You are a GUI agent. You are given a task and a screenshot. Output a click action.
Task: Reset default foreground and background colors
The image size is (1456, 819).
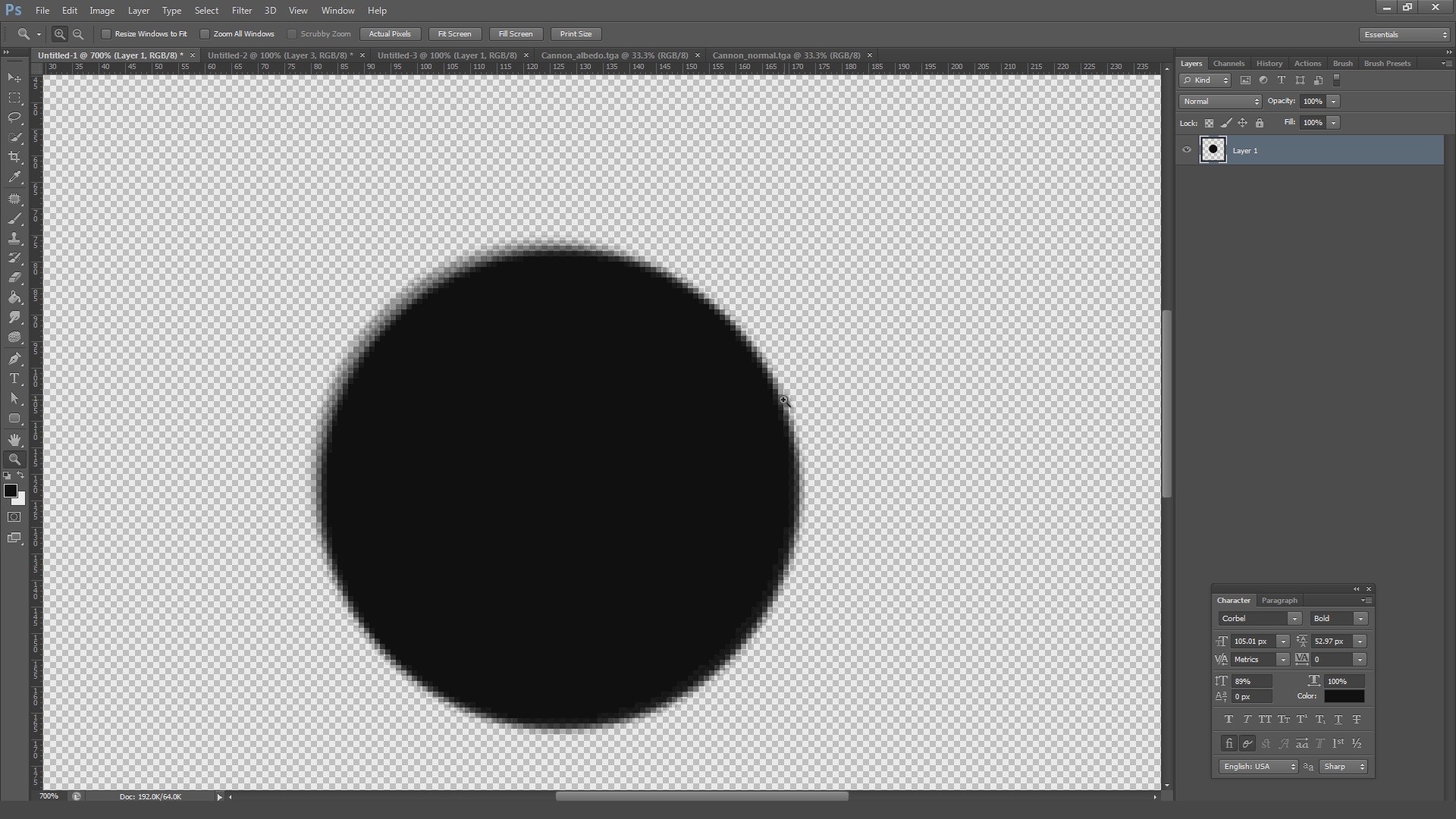tap(7, 475)
